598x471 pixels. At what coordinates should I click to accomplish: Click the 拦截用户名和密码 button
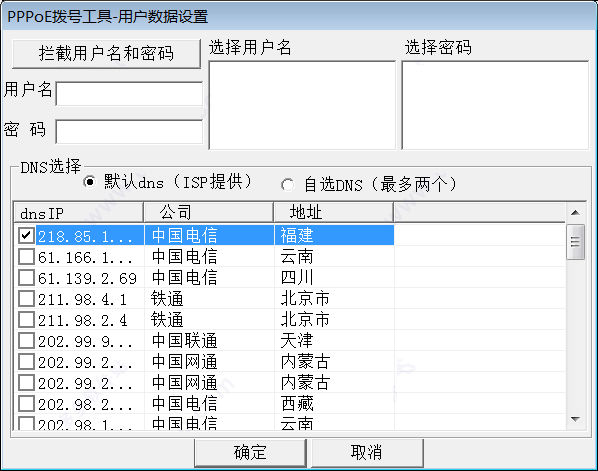[106, 54]
